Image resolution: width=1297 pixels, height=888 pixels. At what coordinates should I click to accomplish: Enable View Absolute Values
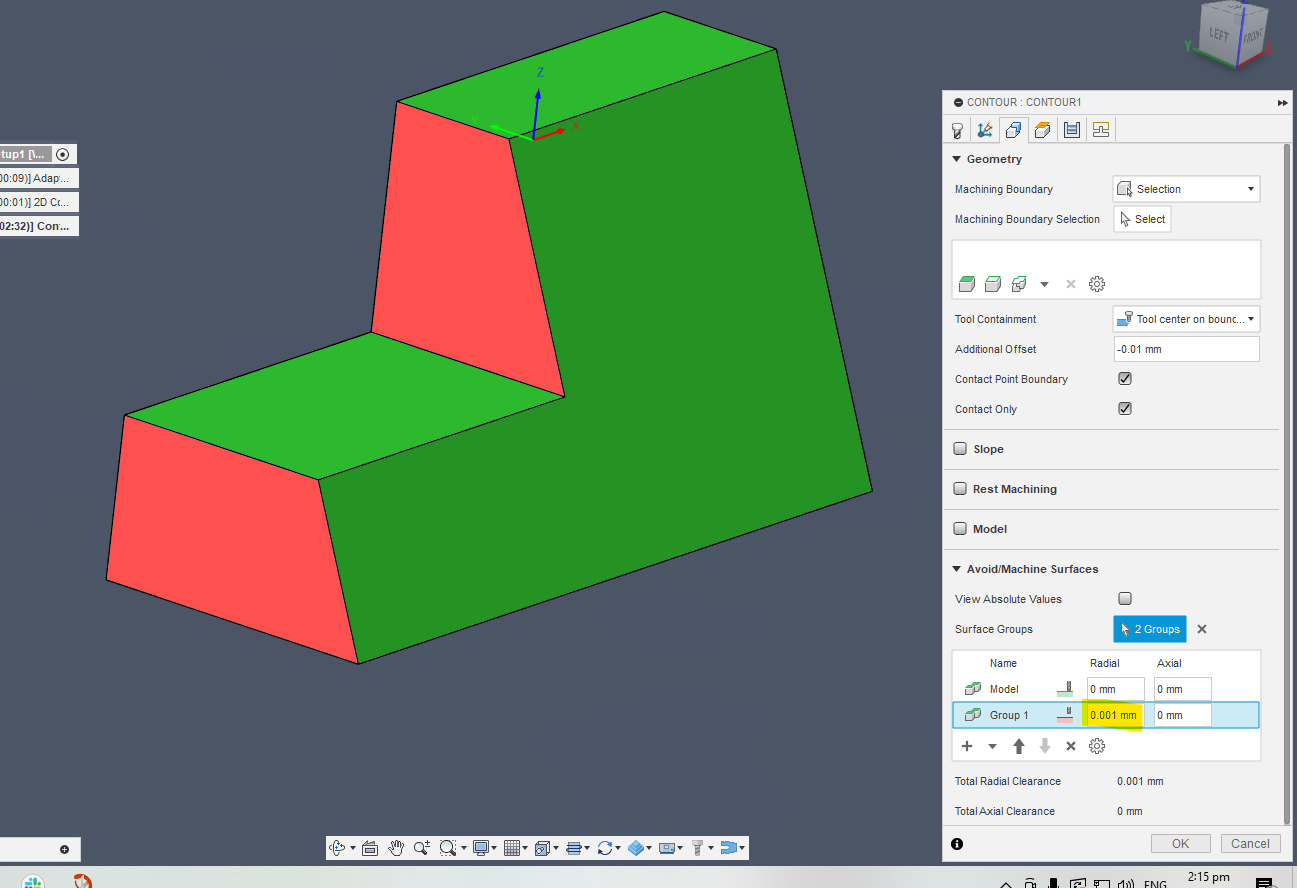point(1124,598)
